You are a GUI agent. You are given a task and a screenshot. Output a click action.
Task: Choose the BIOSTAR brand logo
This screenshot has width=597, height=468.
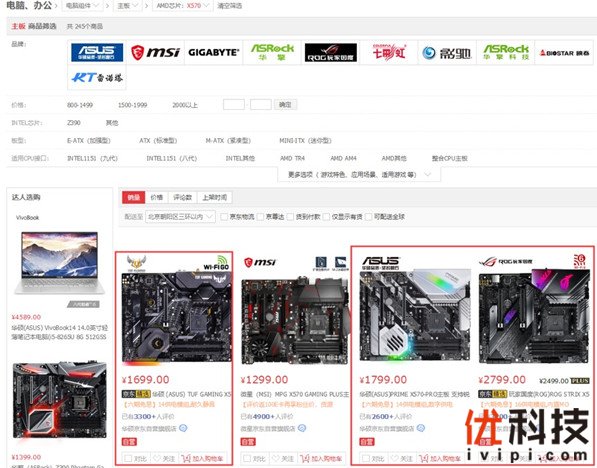pos(564,53)
